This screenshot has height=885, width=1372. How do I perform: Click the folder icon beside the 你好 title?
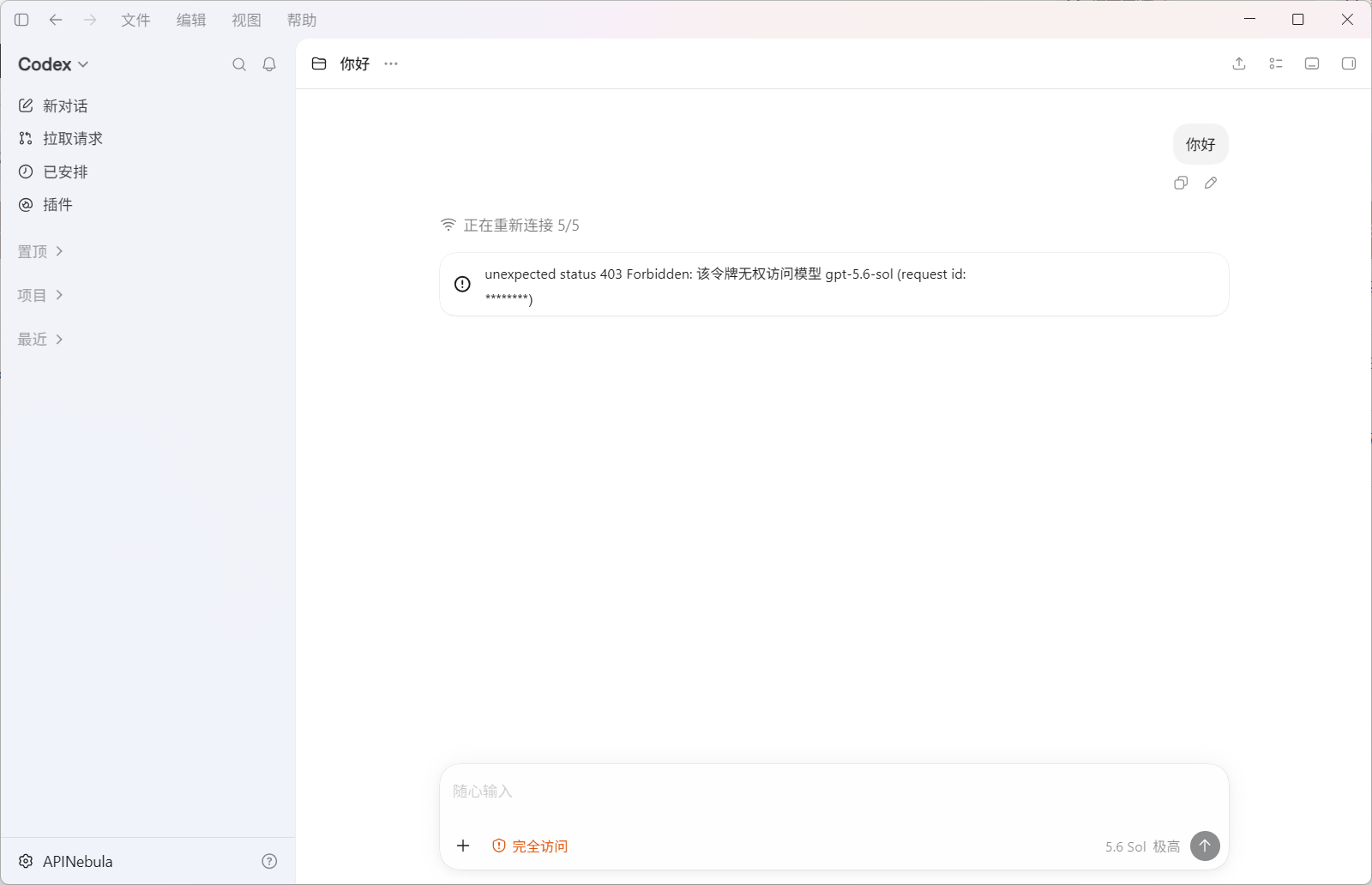point(319,63)
